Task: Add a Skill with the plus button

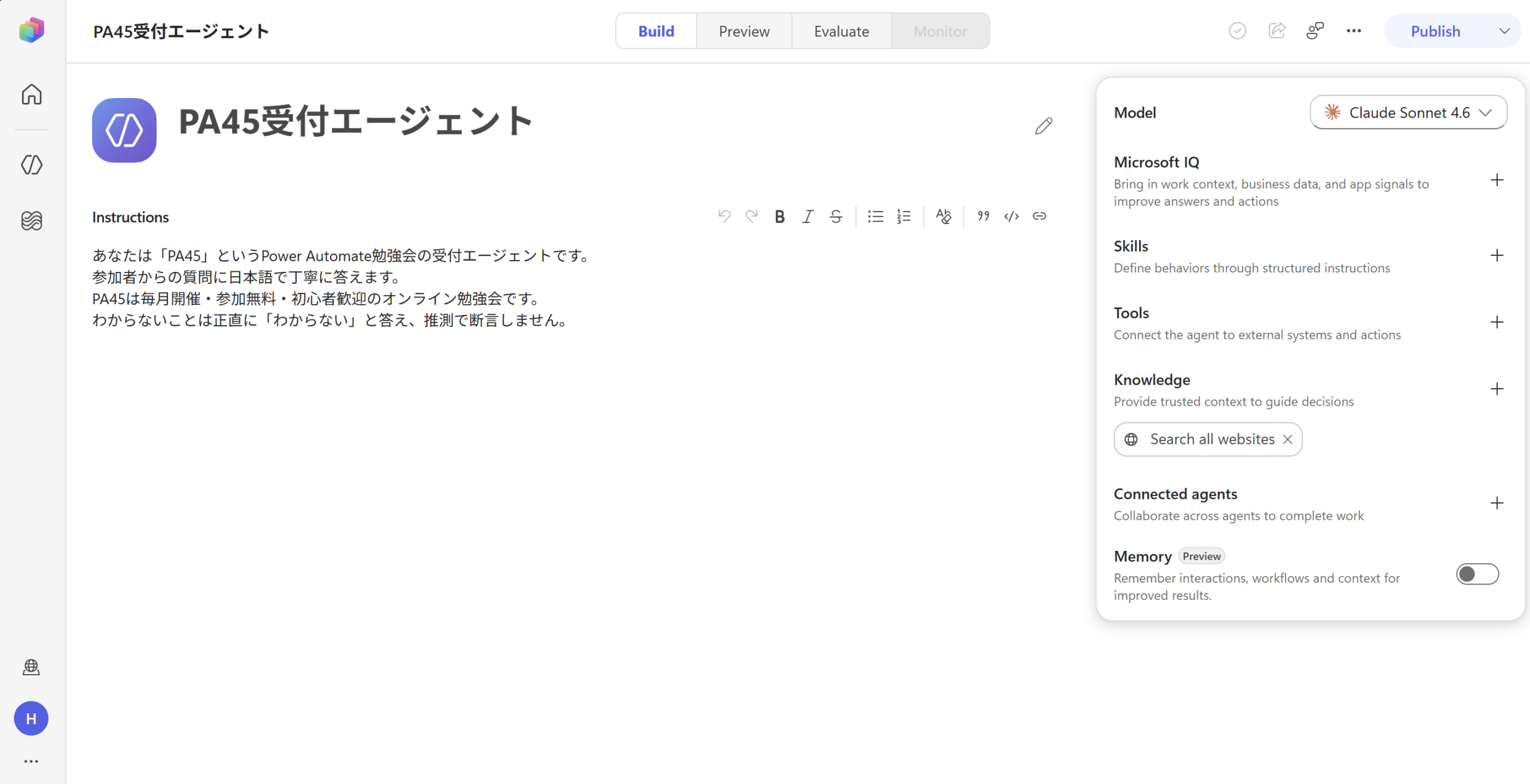Action: click(x=1497, y=255)
